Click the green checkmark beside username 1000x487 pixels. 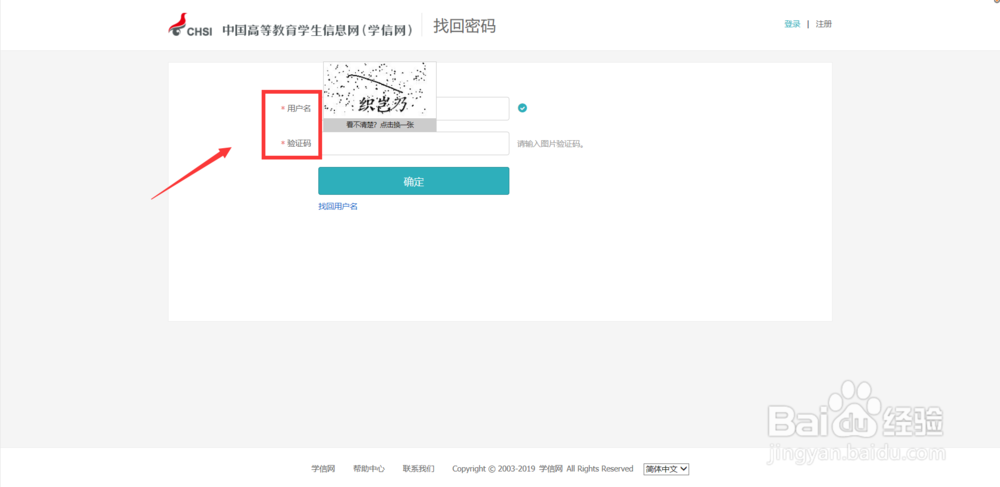pyautogui.click(x=522, y=108)
